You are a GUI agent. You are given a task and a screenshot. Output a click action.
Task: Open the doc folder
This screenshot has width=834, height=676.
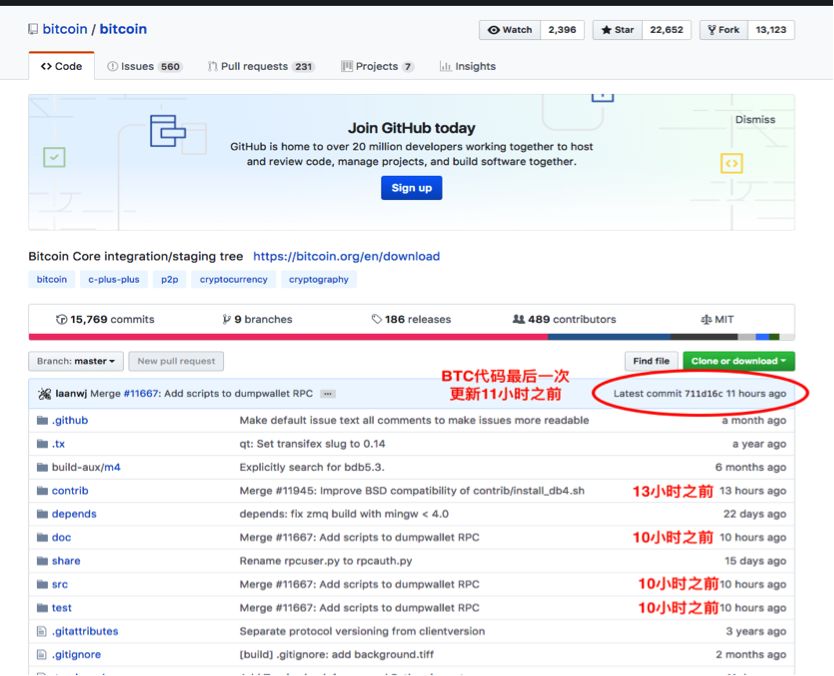pos(61,537)
